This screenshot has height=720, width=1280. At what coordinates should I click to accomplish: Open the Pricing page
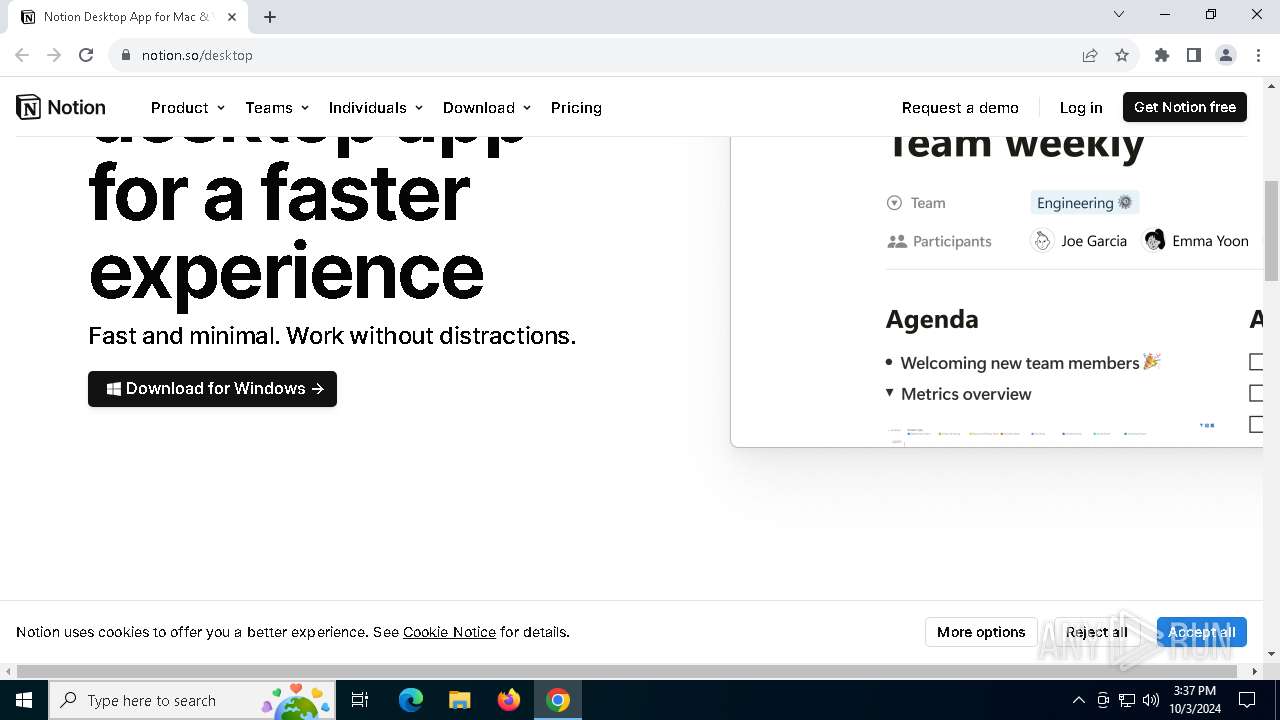click(576, 107)
